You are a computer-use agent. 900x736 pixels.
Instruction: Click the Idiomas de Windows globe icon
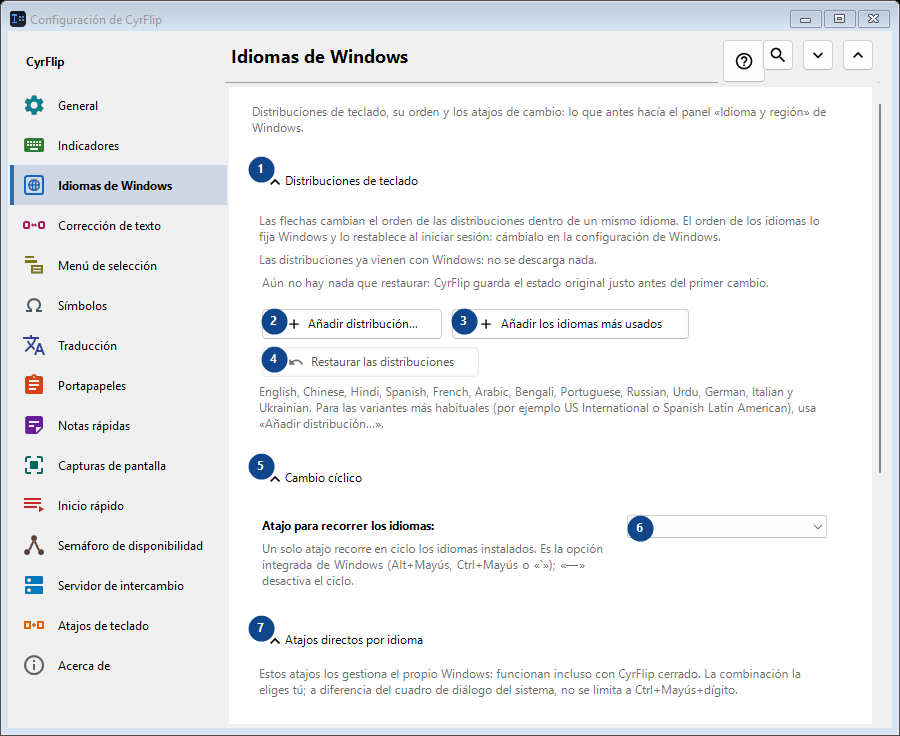(34, 185)
